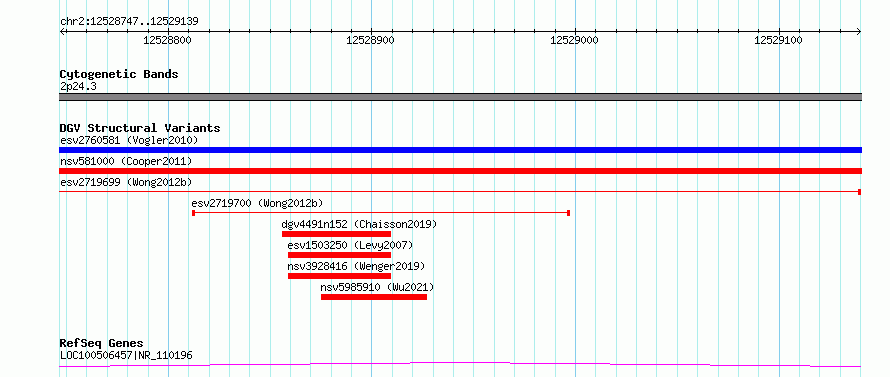Open the LOC100506457|NR_110196 gene label
Screen dimensions: 890x377
click(126, 356)
